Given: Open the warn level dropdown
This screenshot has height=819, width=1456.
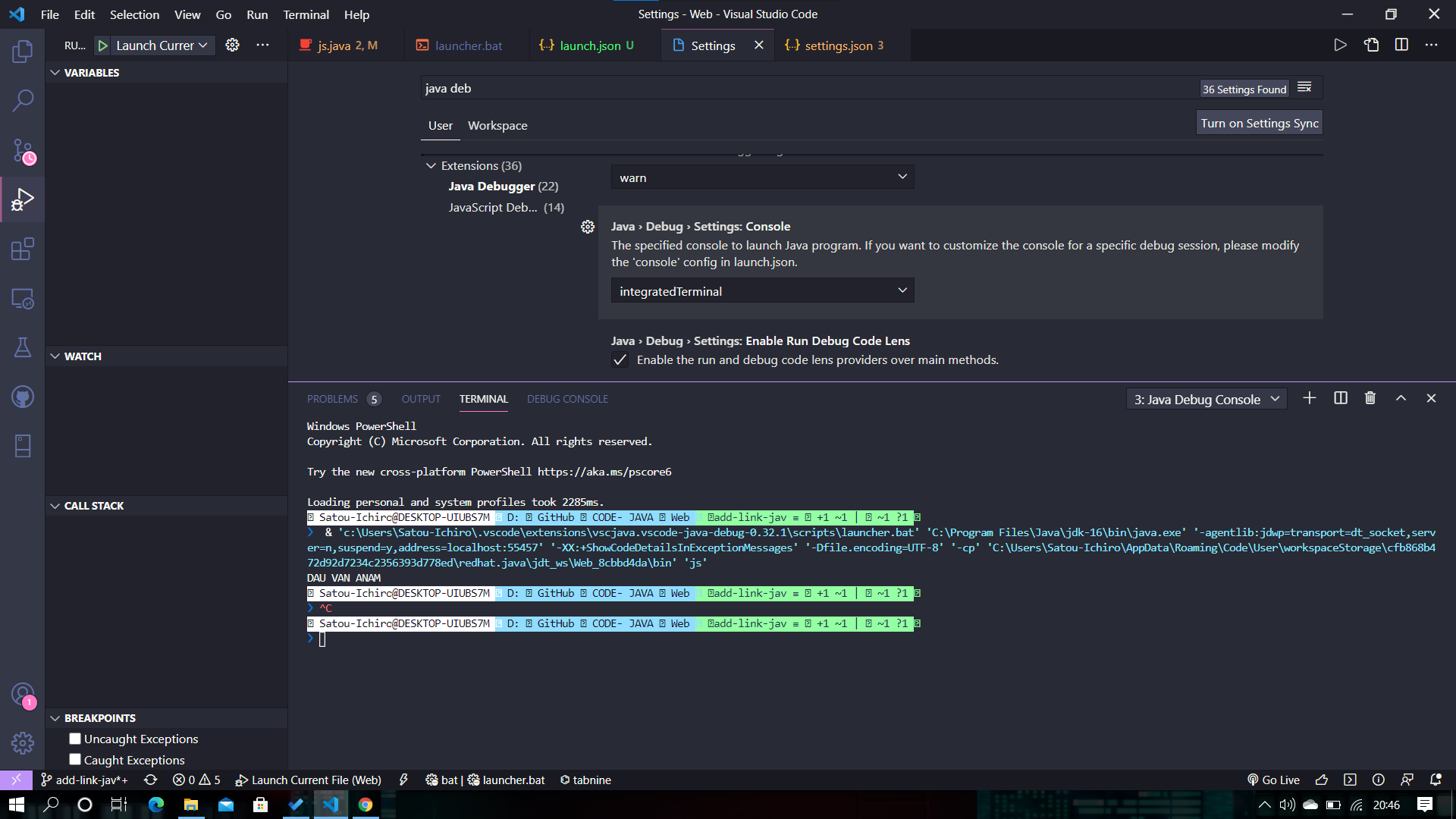Looking at the screenshot, I should click(x=762, y=177).
